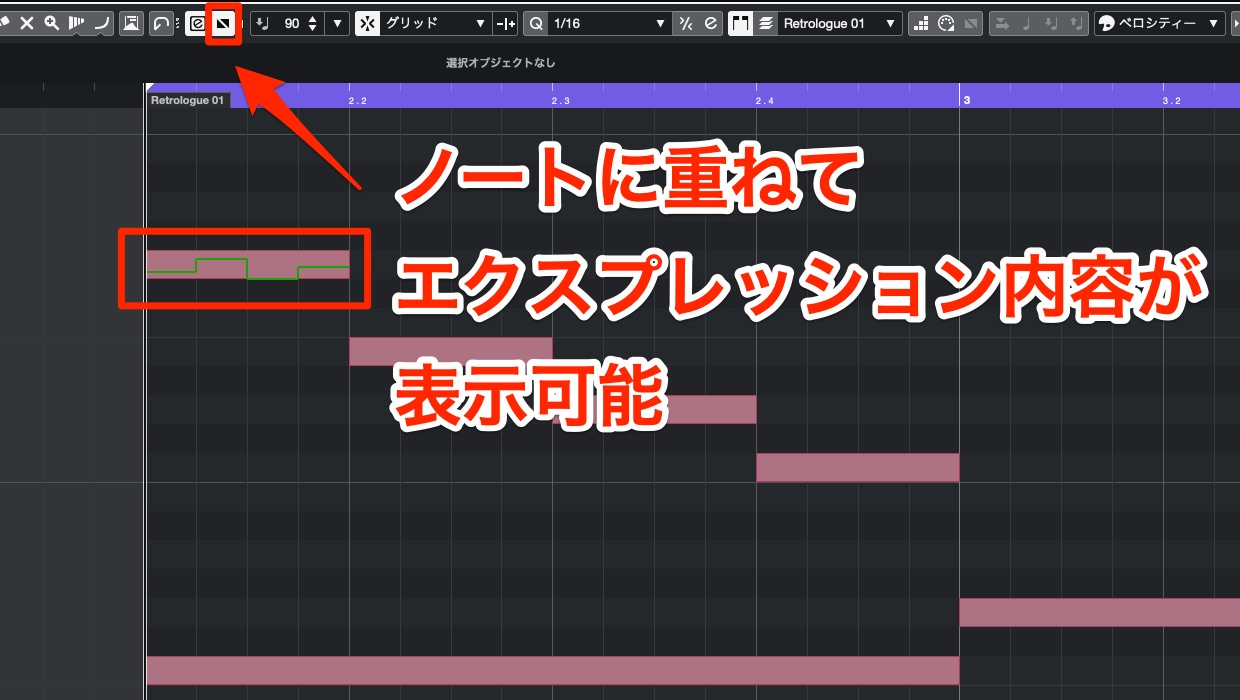Click the Record NoteOff Velocity icon
Viewport: 1240px width, 700px height.
[1075, 23]
